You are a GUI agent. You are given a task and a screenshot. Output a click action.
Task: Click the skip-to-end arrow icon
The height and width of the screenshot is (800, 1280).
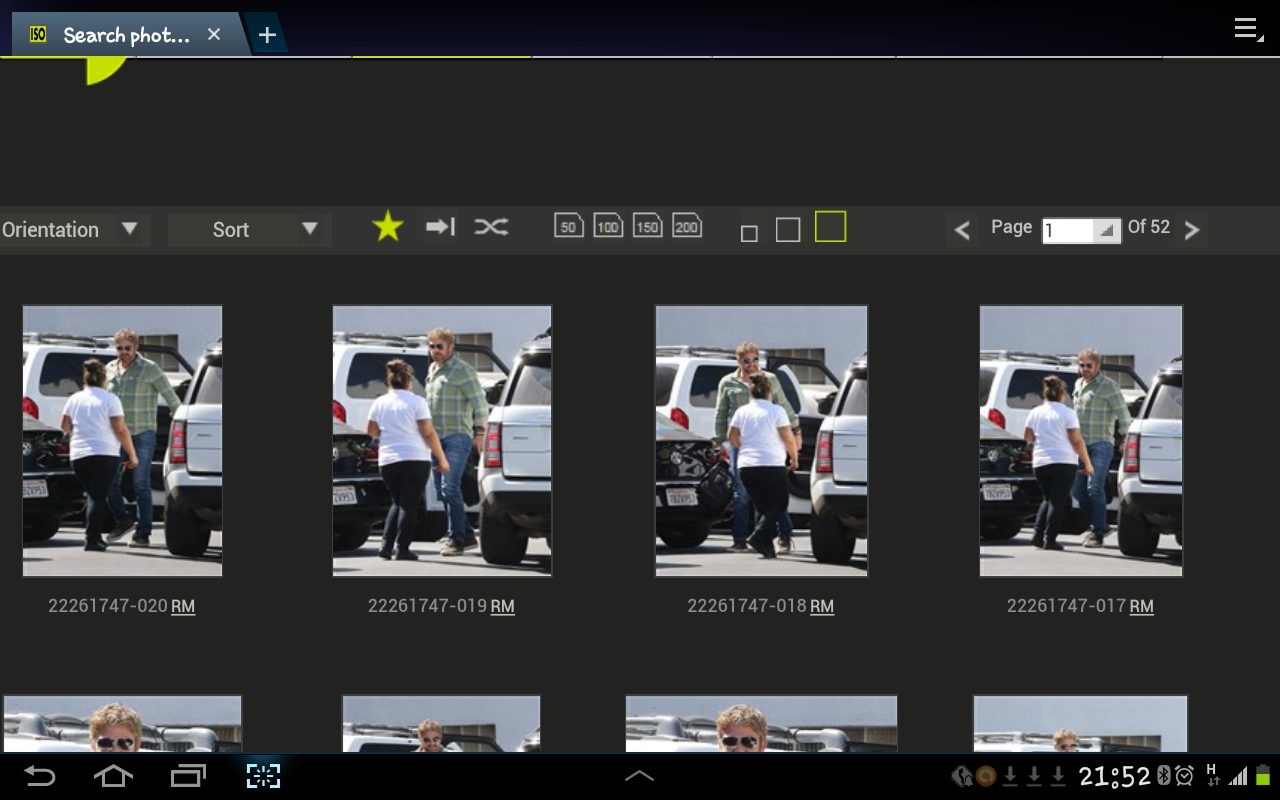440,227
